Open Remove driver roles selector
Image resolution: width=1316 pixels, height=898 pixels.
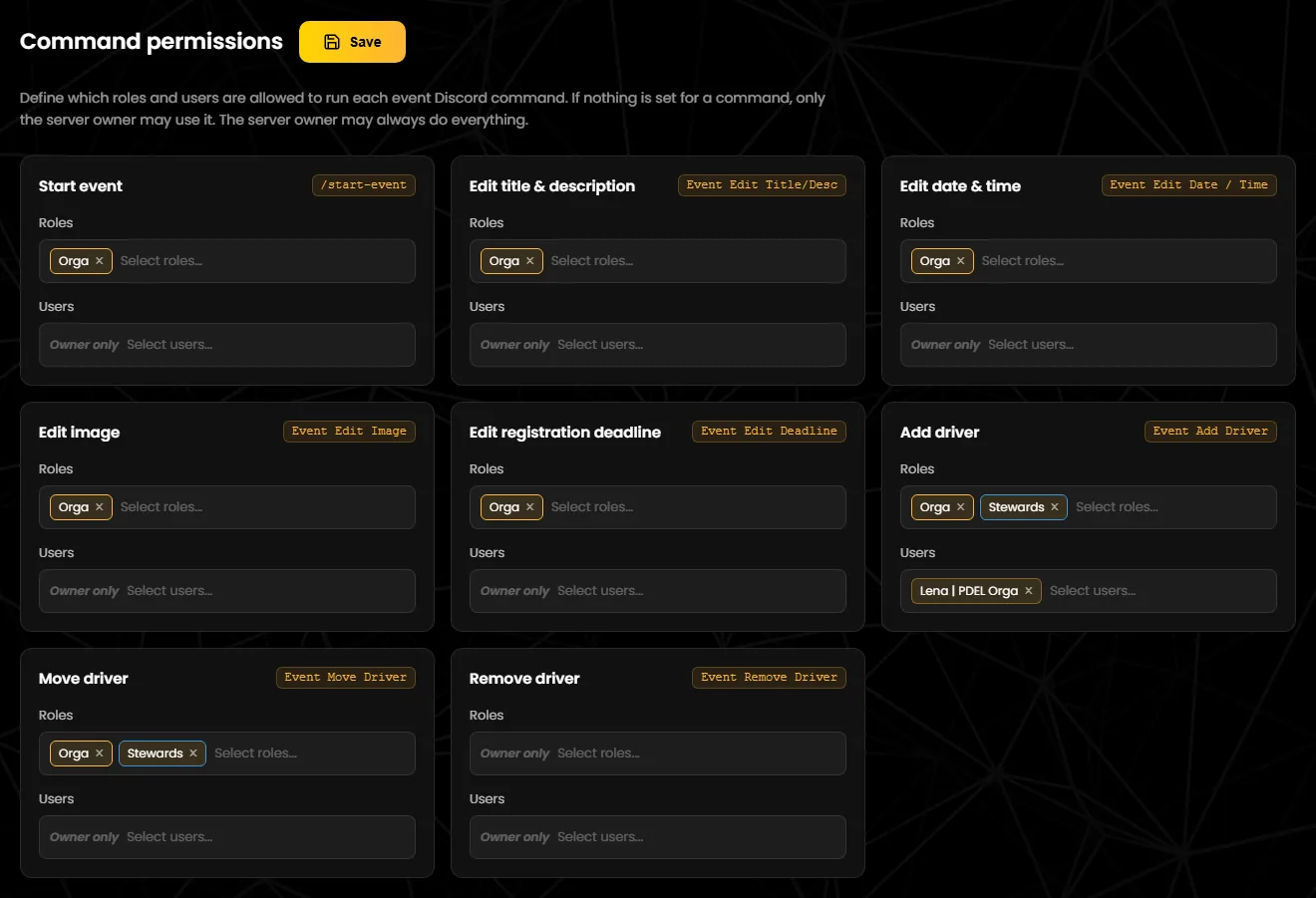[658, 753]
